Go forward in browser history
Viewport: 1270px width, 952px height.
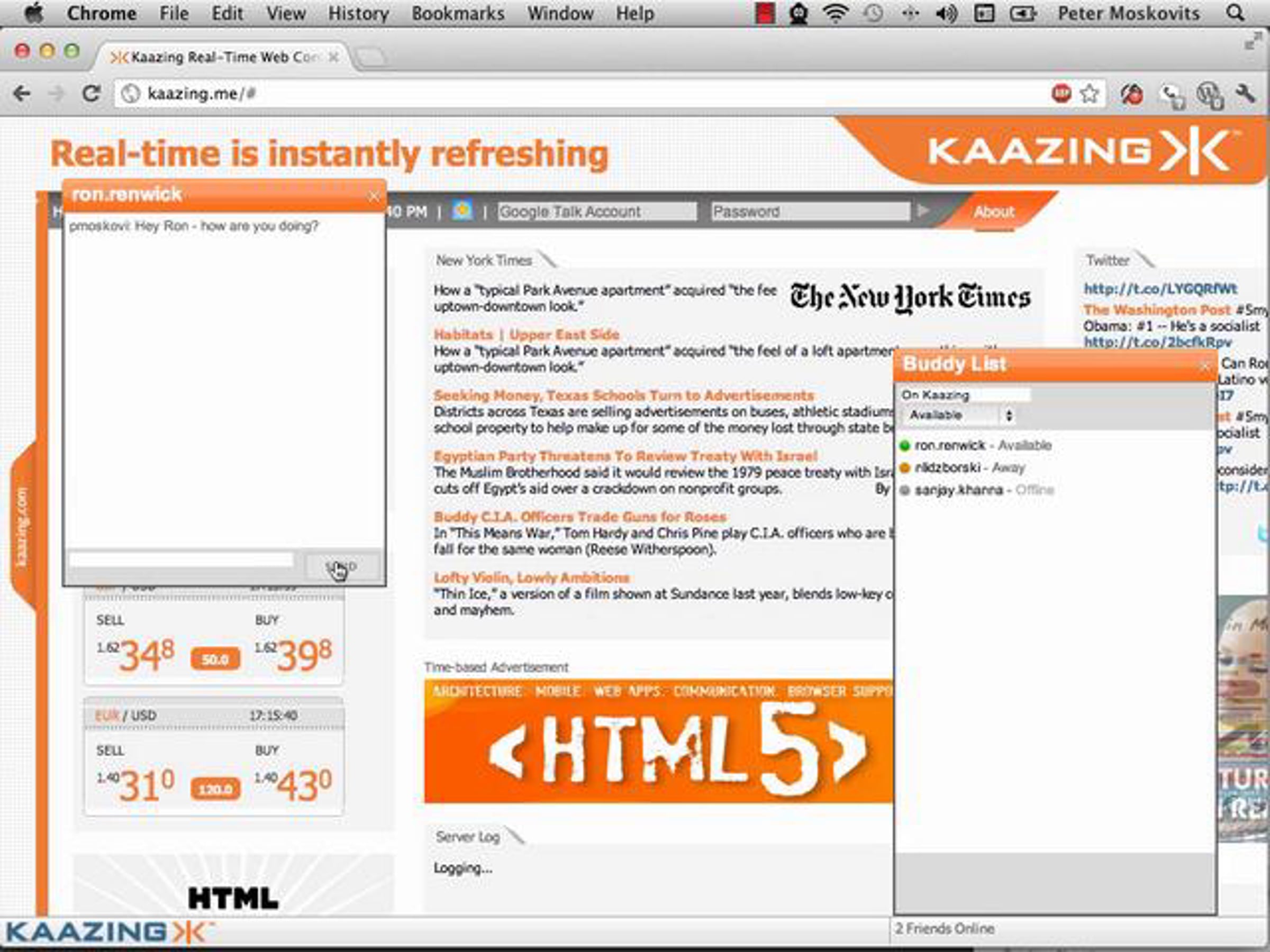pos(56,93)
